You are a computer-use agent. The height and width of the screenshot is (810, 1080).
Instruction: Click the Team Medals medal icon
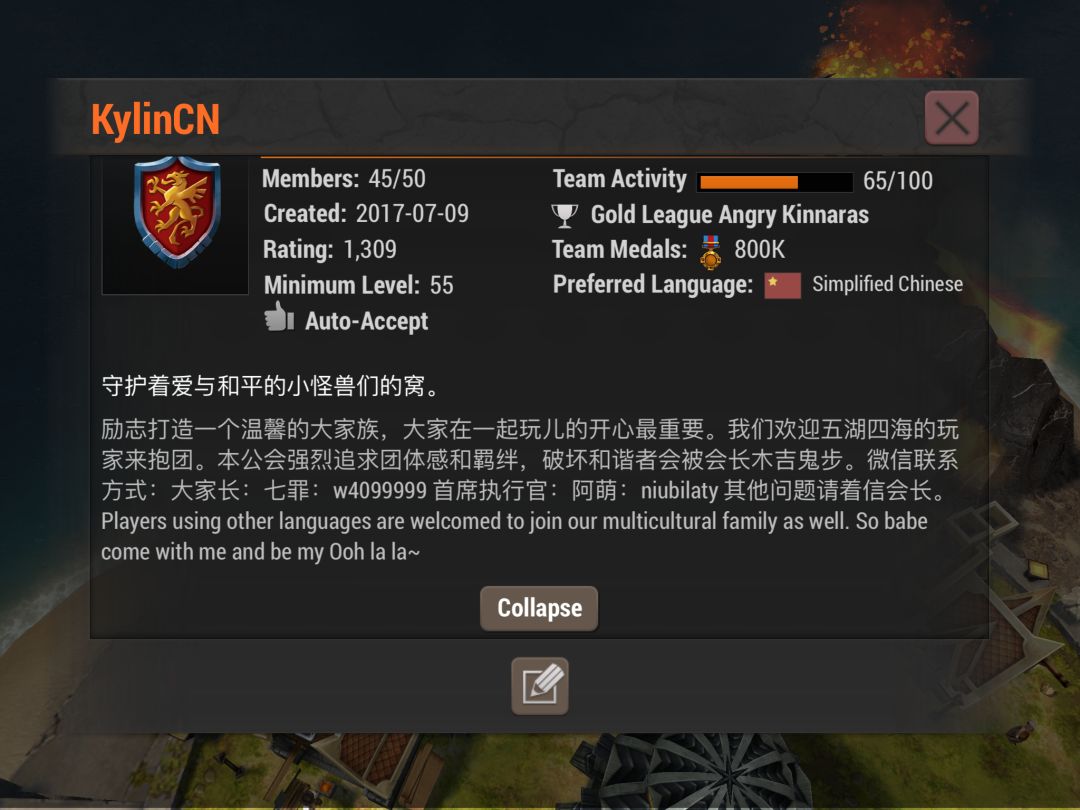point(711,251)
